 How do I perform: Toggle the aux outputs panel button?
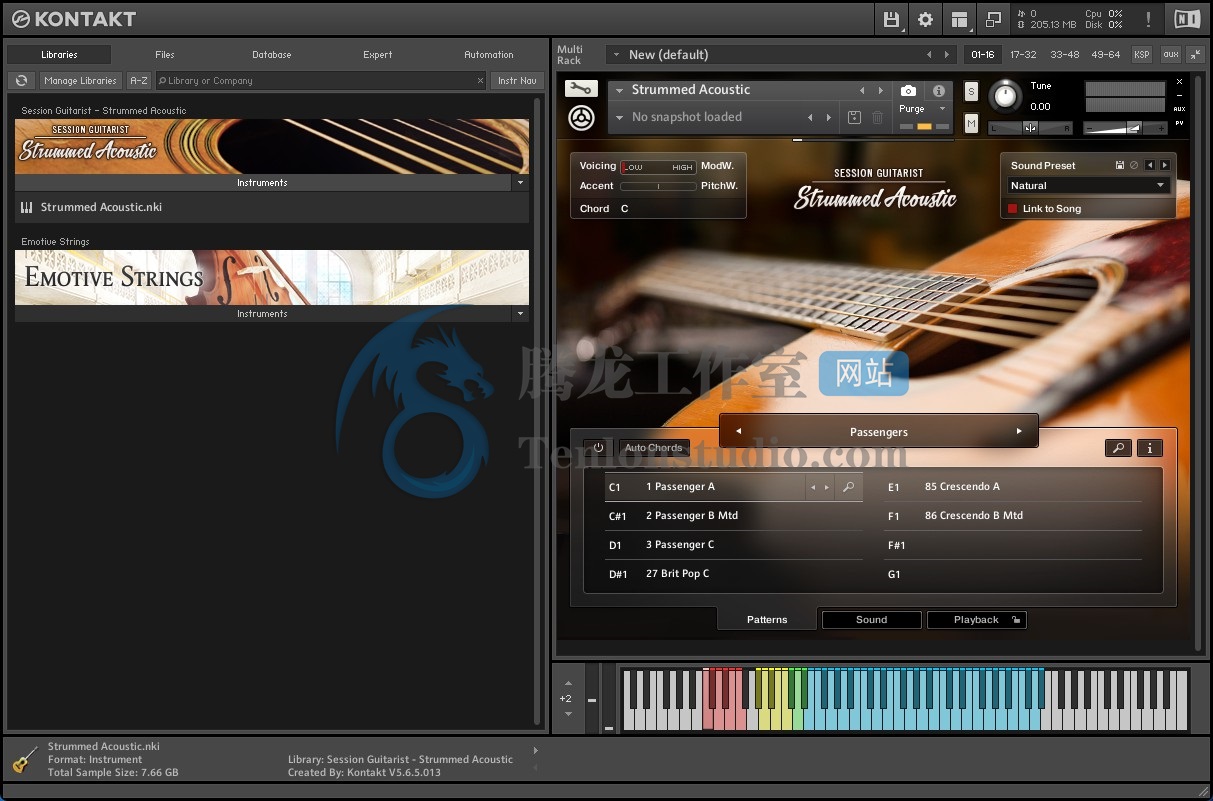(1171, 55)
